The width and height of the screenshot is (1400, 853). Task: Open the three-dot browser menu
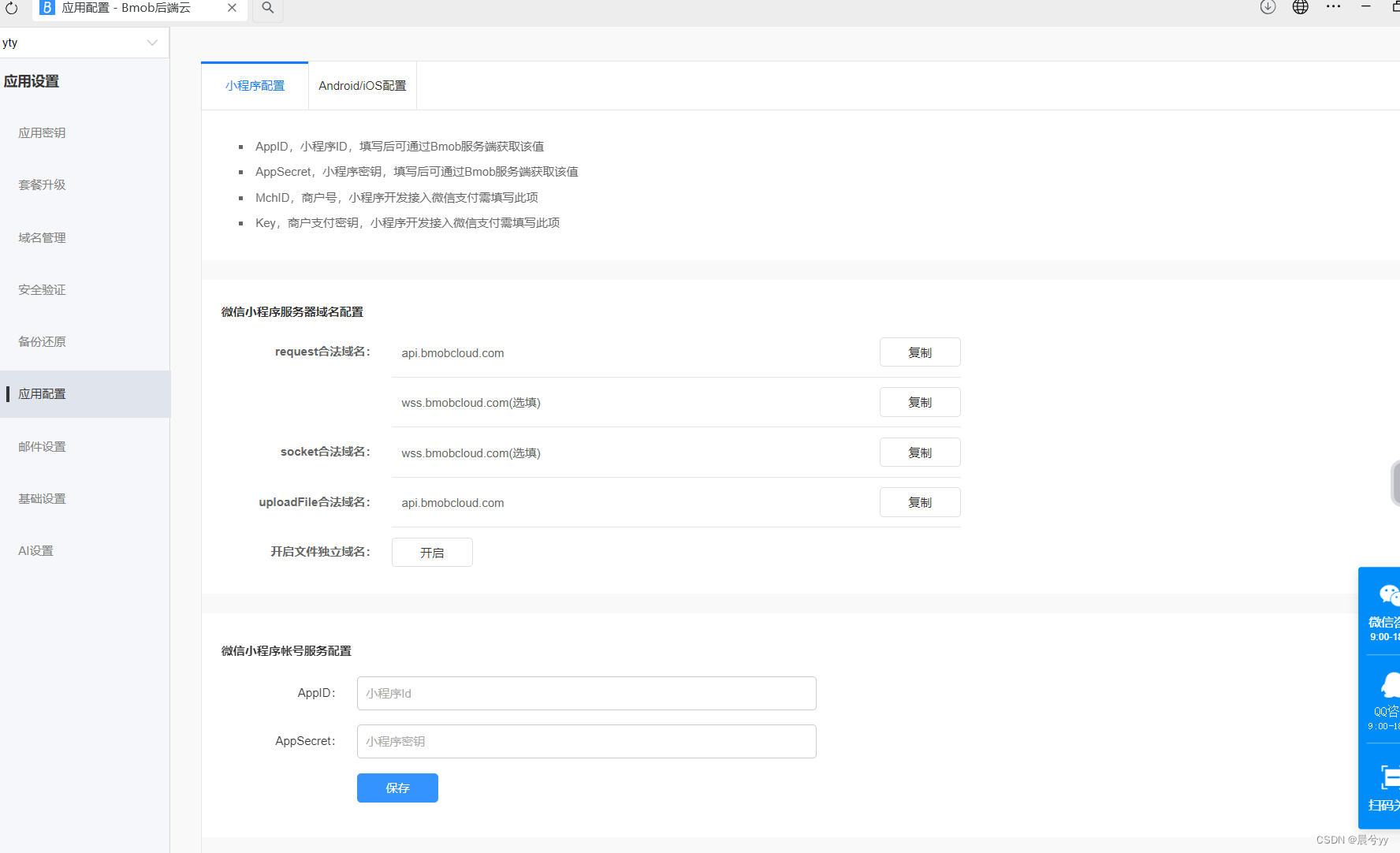[x=1334, y=6]
